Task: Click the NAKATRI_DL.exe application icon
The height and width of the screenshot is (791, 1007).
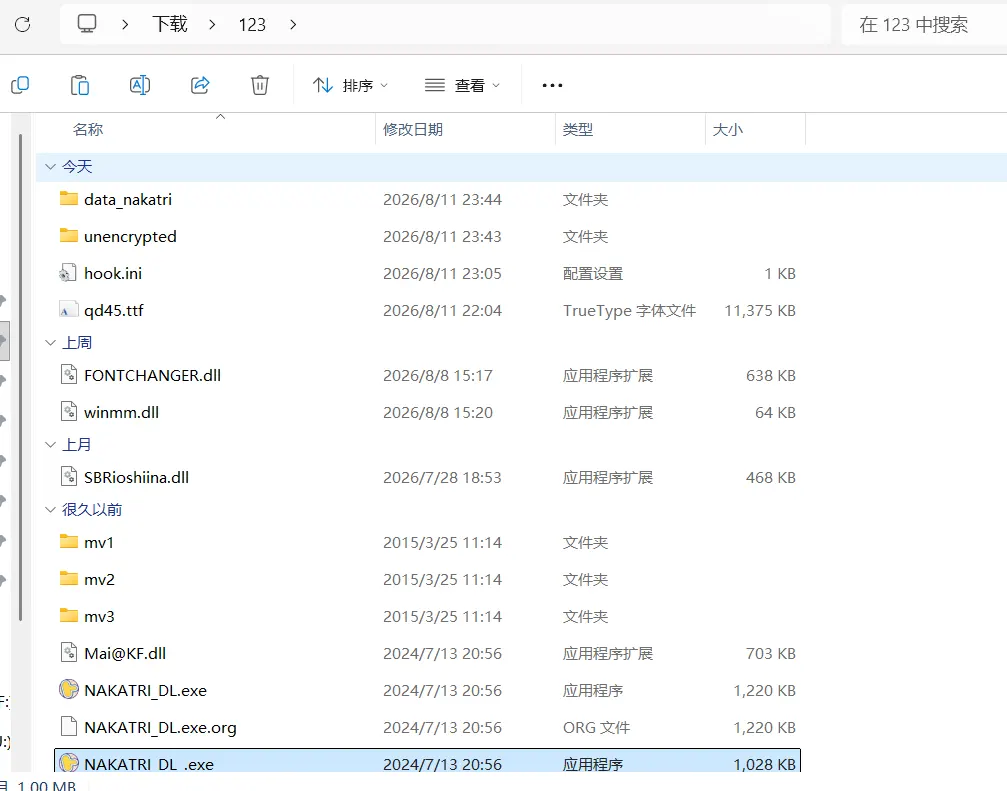Action: [x=69, y=690]
